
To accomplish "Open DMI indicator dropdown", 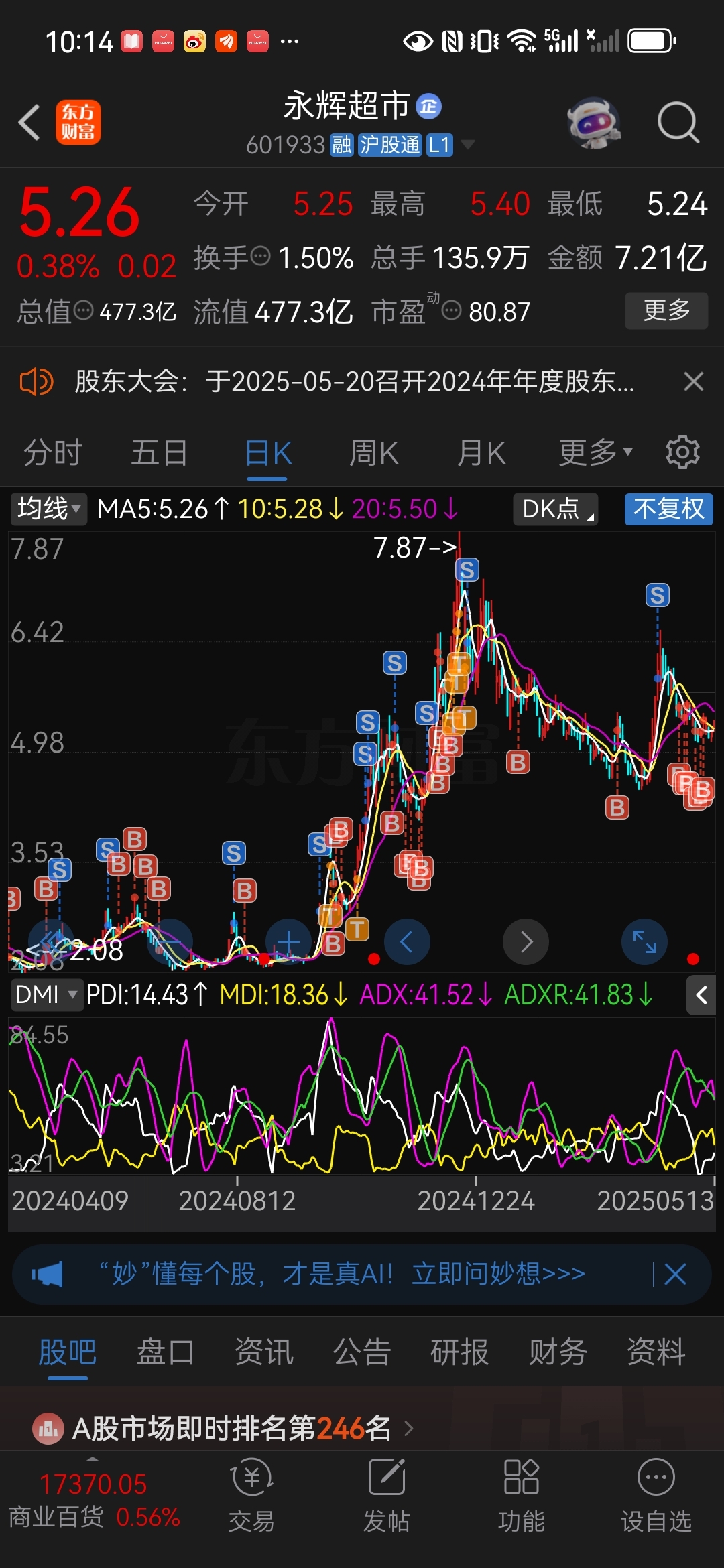I will click(46, 995).
